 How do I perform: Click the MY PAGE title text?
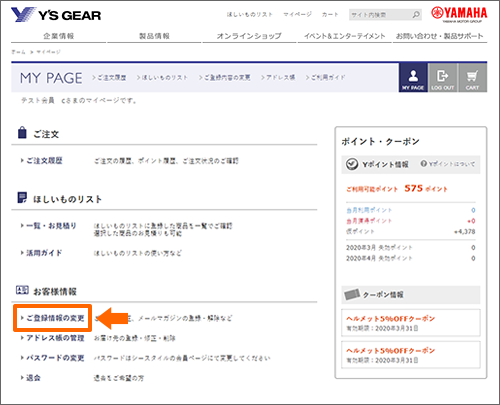[x=51, y=78]
